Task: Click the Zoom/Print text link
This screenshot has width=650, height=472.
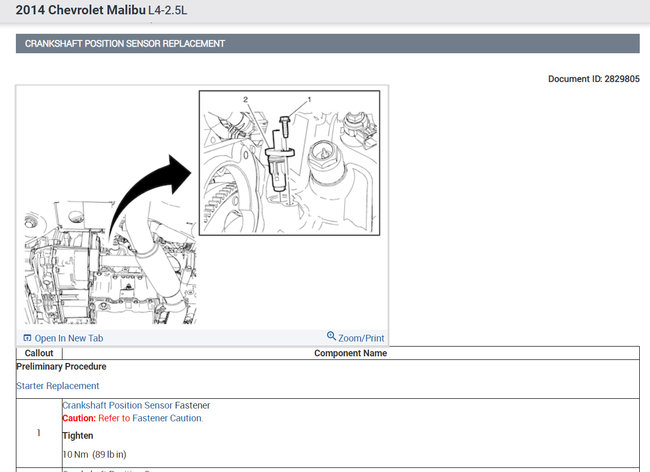Action: 361,338
